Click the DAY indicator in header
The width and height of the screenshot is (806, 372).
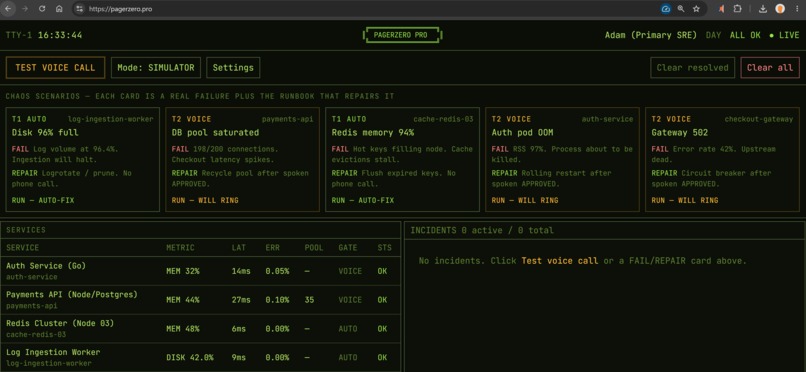[x=713, y=35]
